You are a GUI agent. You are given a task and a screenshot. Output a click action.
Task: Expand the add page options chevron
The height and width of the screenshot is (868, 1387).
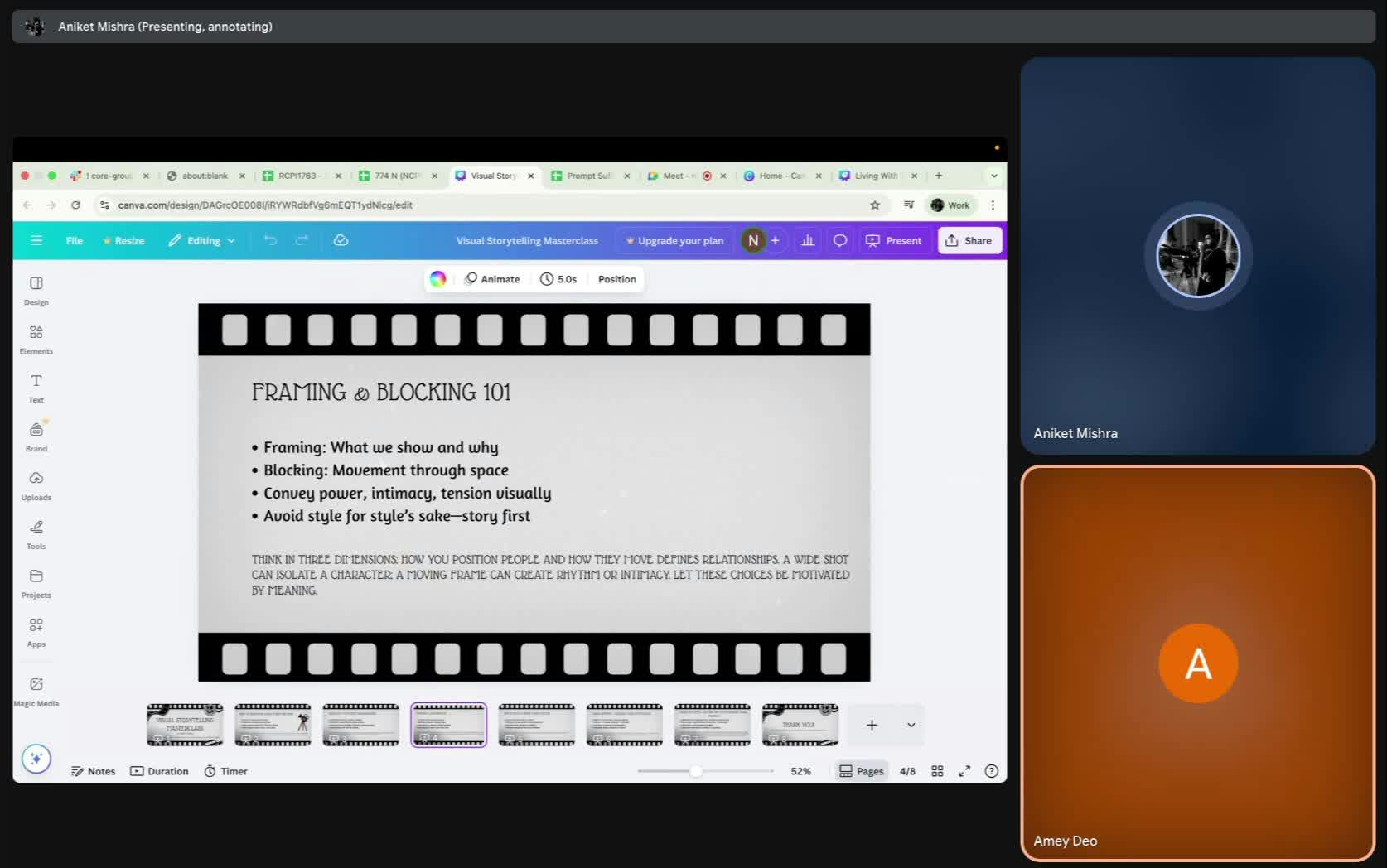point(911,725)
